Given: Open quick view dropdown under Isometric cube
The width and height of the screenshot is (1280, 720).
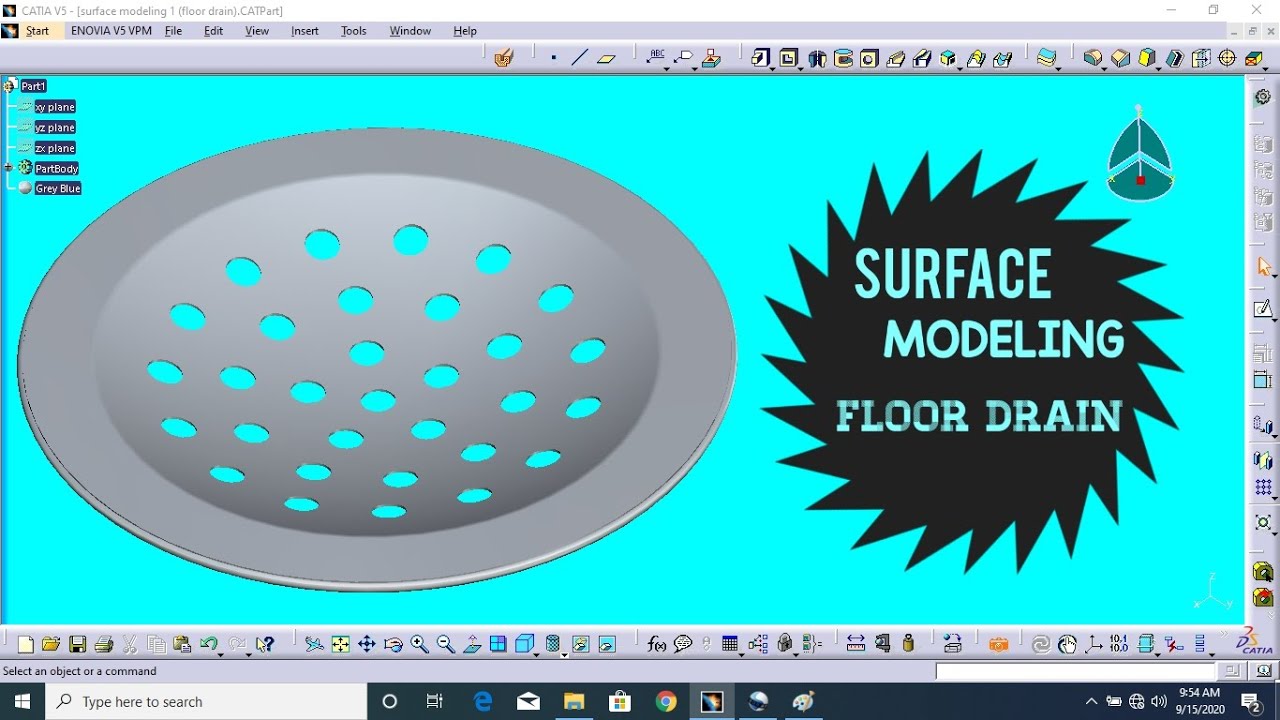Looking at the screenshot, I should (537, 654).
